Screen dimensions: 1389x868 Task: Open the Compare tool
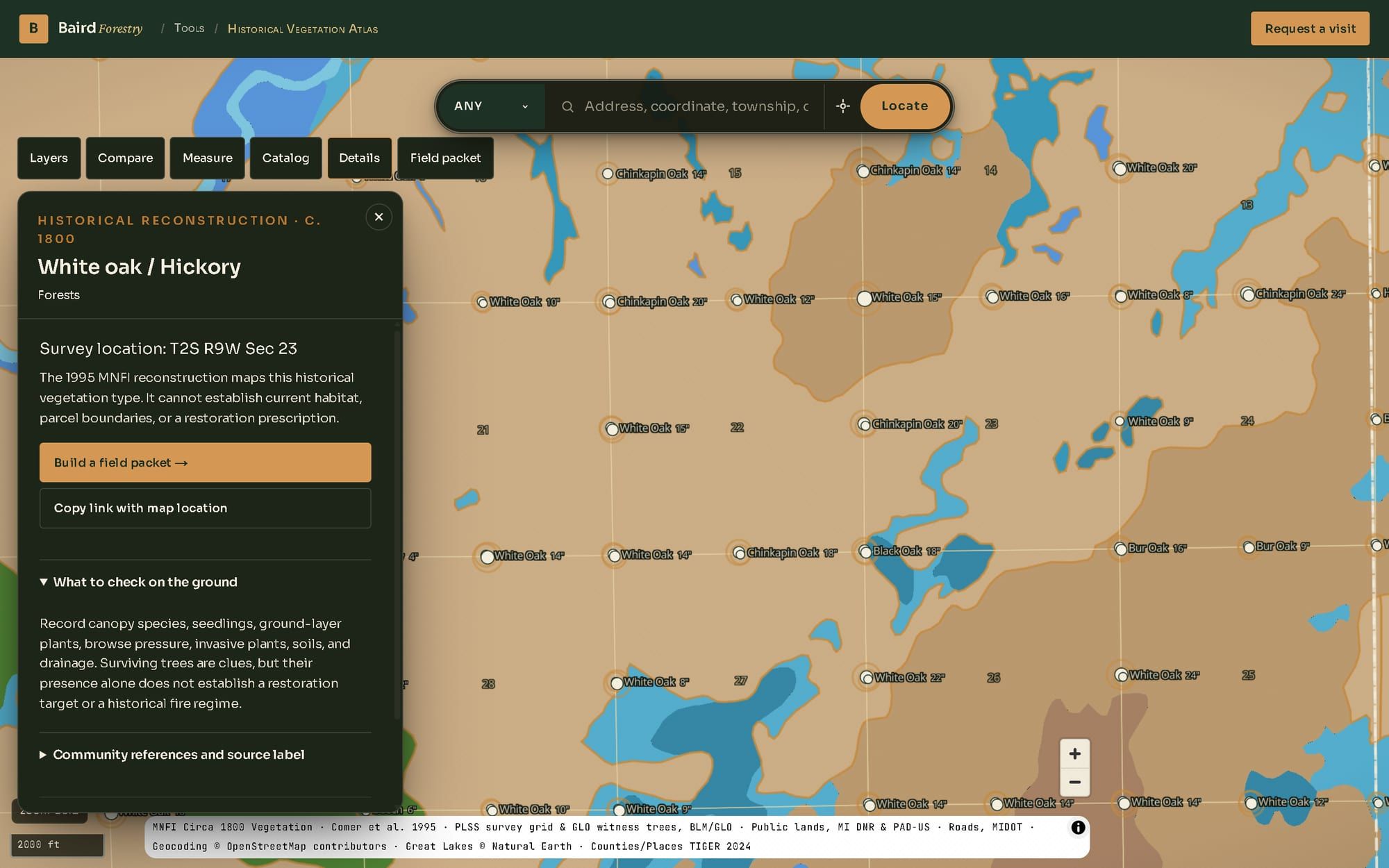(x=125, y=158)
